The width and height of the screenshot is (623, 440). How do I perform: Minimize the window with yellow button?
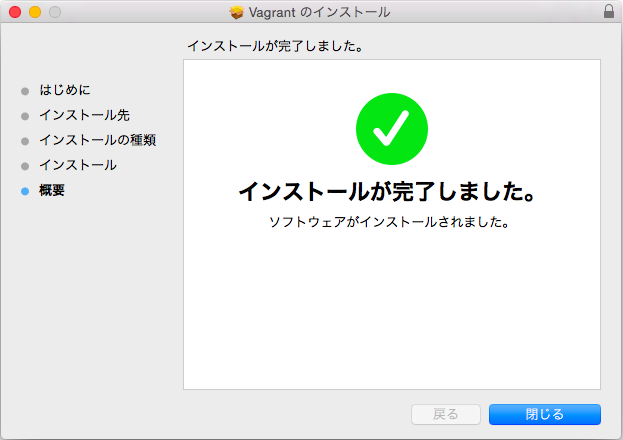35,12
